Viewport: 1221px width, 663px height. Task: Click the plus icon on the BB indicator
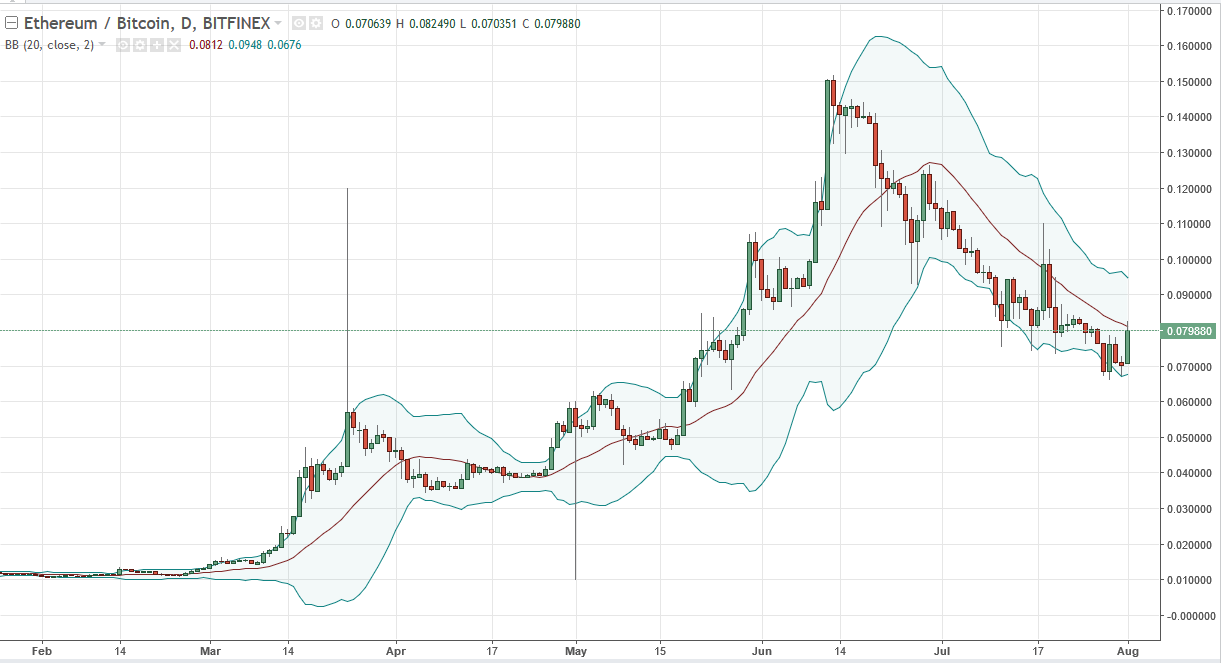(x=157, y=45)
